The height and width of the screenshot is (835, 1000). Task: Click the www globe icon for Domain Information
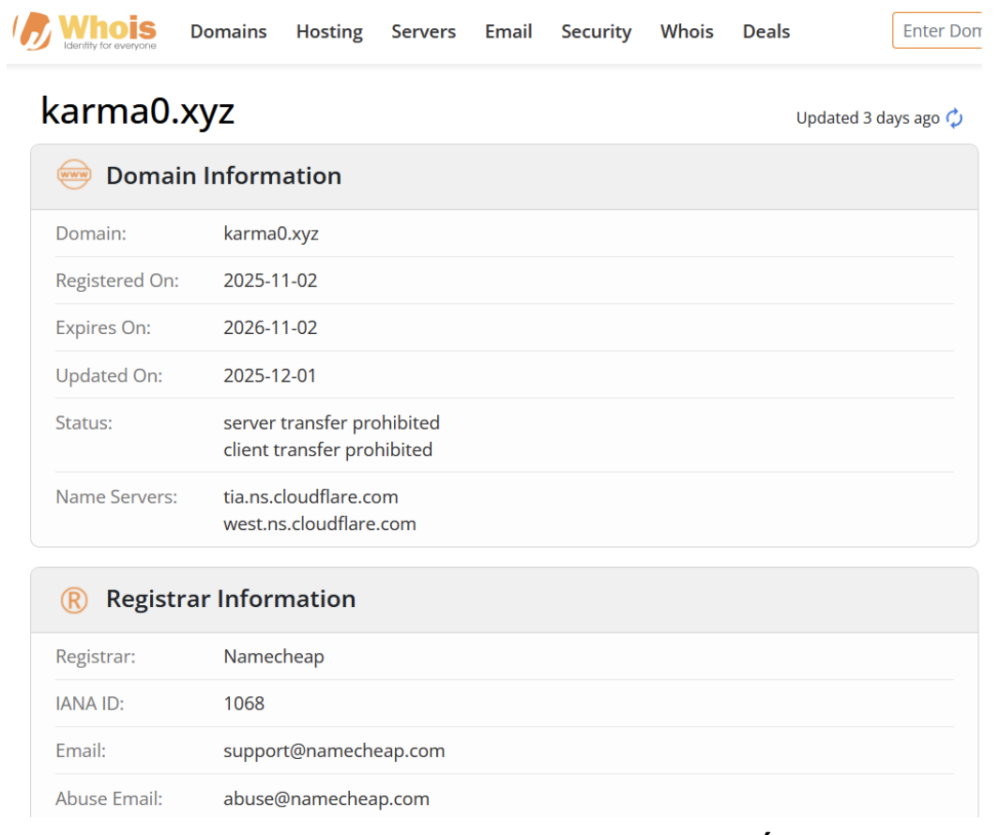[x=74, y=175]
